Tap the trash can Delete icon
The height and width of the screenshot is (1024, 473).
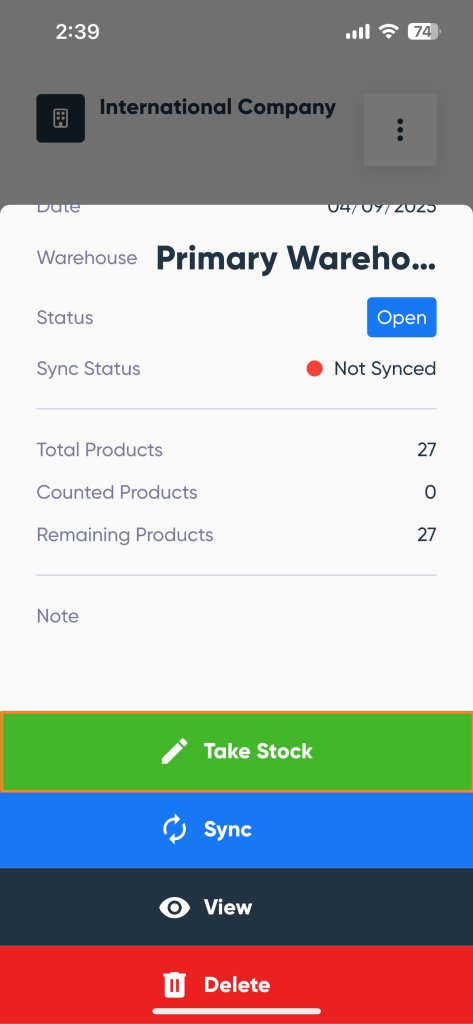174,985
